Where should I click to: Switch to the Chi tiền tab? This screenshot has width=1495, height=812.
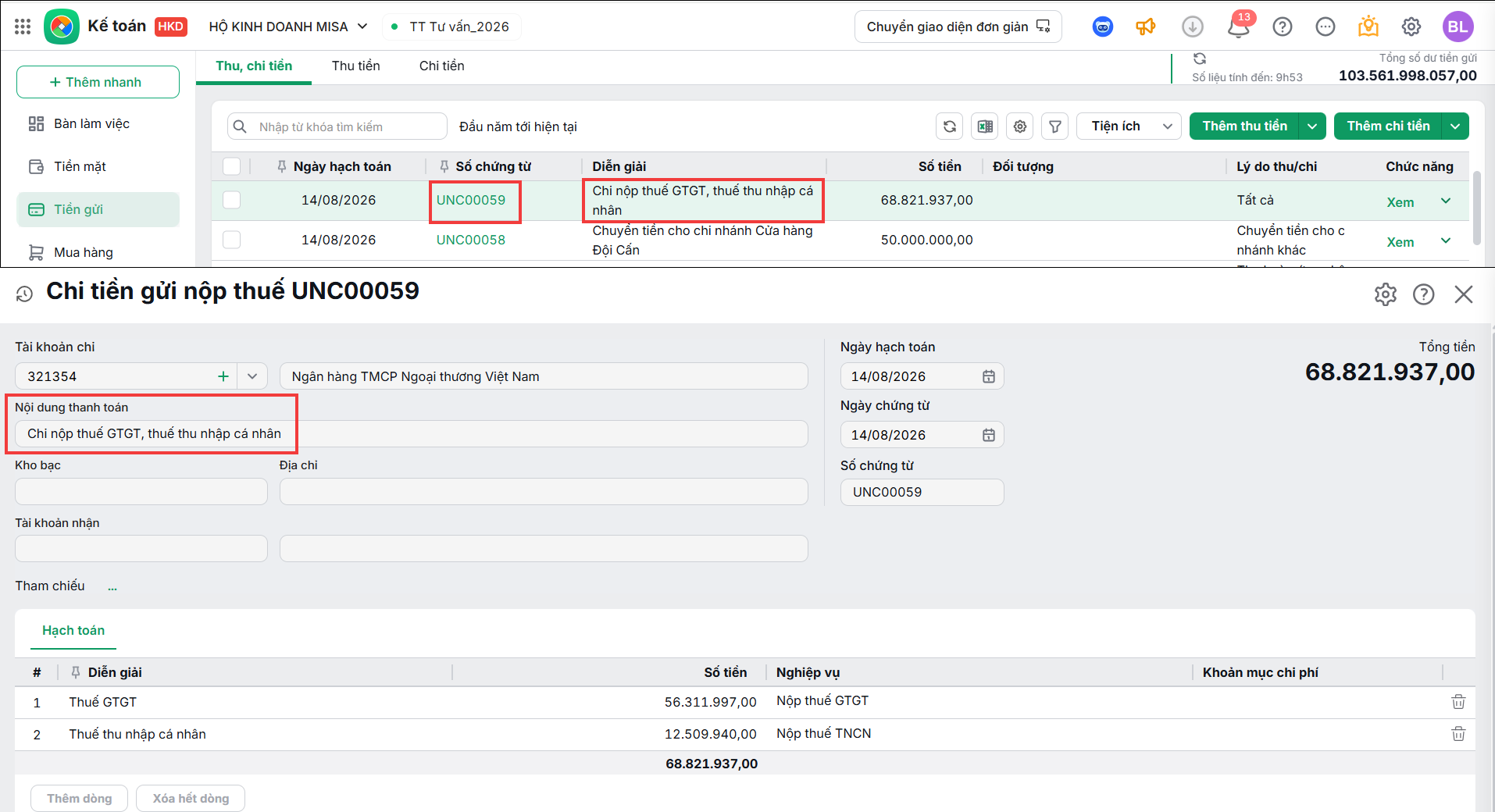pos(442,66)
